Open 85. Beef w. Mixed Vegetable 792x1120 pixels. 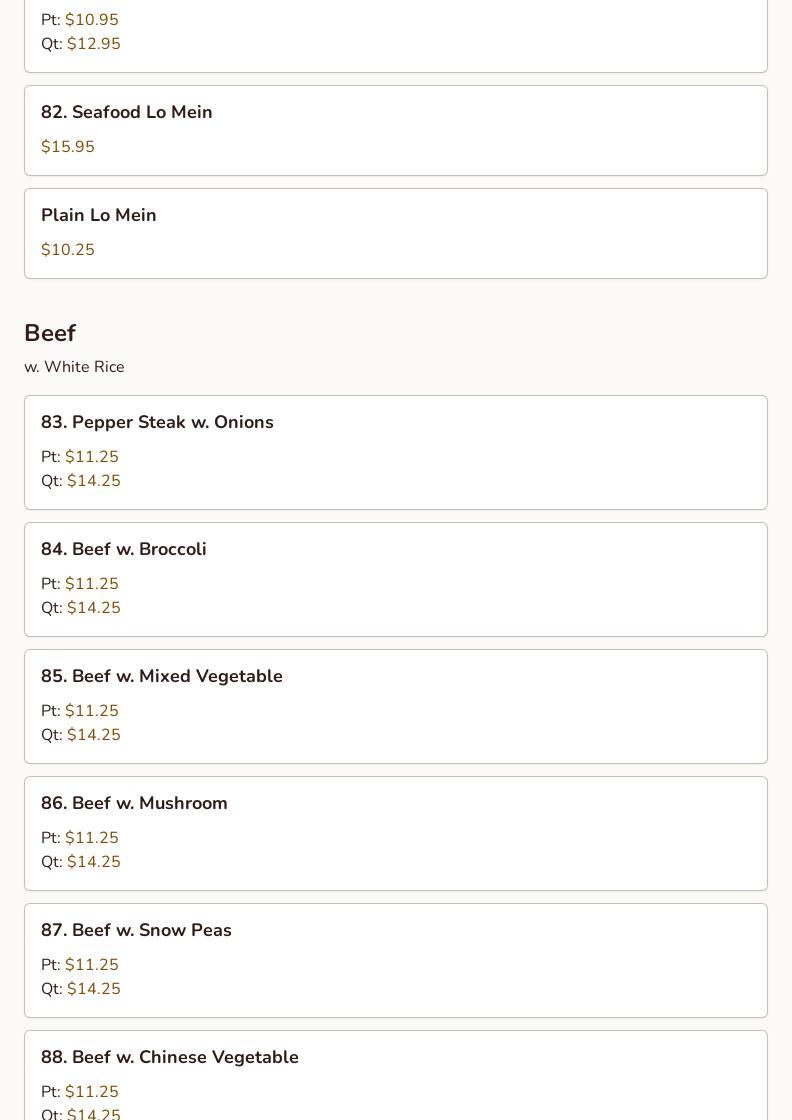[396, 706]
